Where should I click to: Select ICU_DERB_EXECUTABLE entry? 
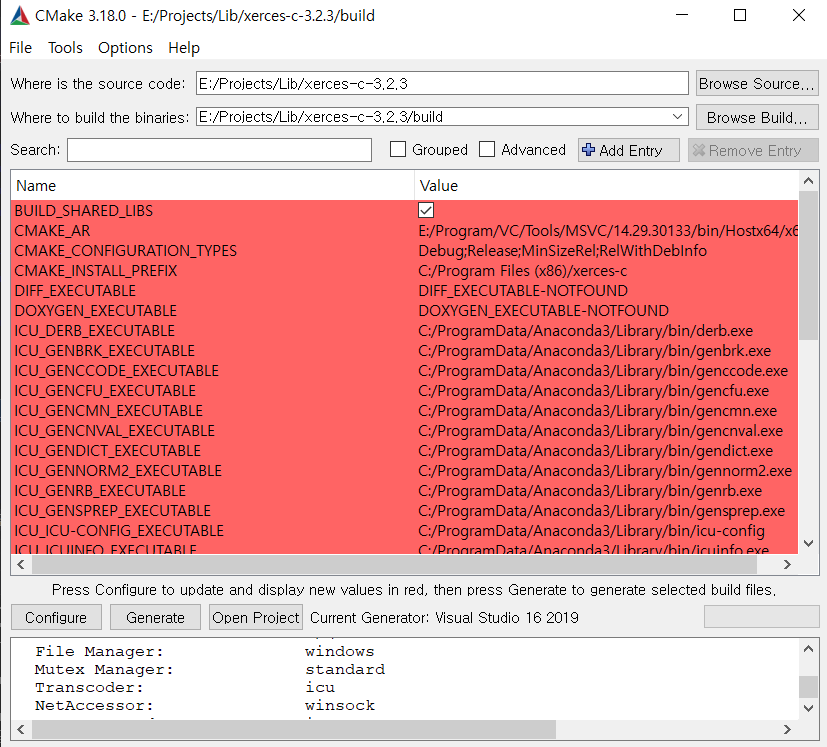tap(94, 331)
